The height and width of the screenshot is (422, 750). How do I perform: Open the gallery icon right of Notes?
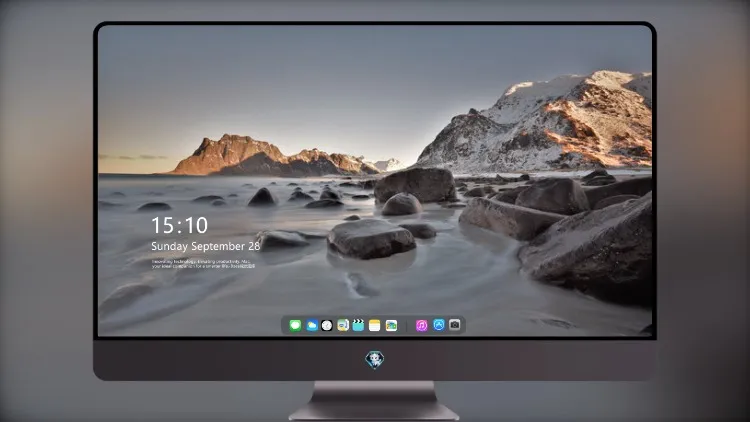click(x=391, y=325)
